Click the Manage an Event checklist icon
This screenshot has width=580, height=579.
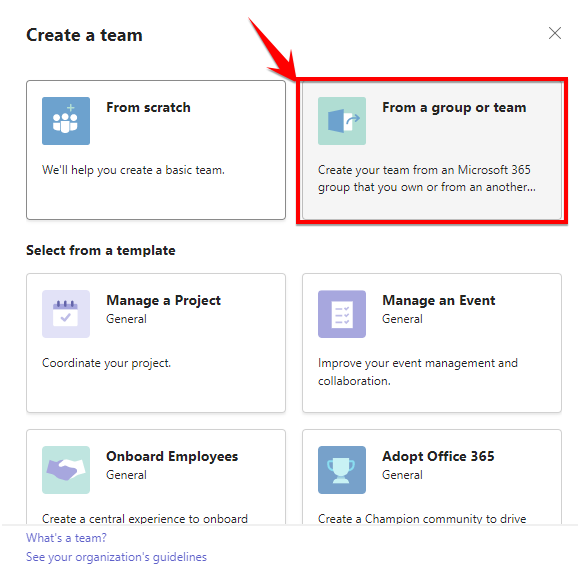coord(342,314)
